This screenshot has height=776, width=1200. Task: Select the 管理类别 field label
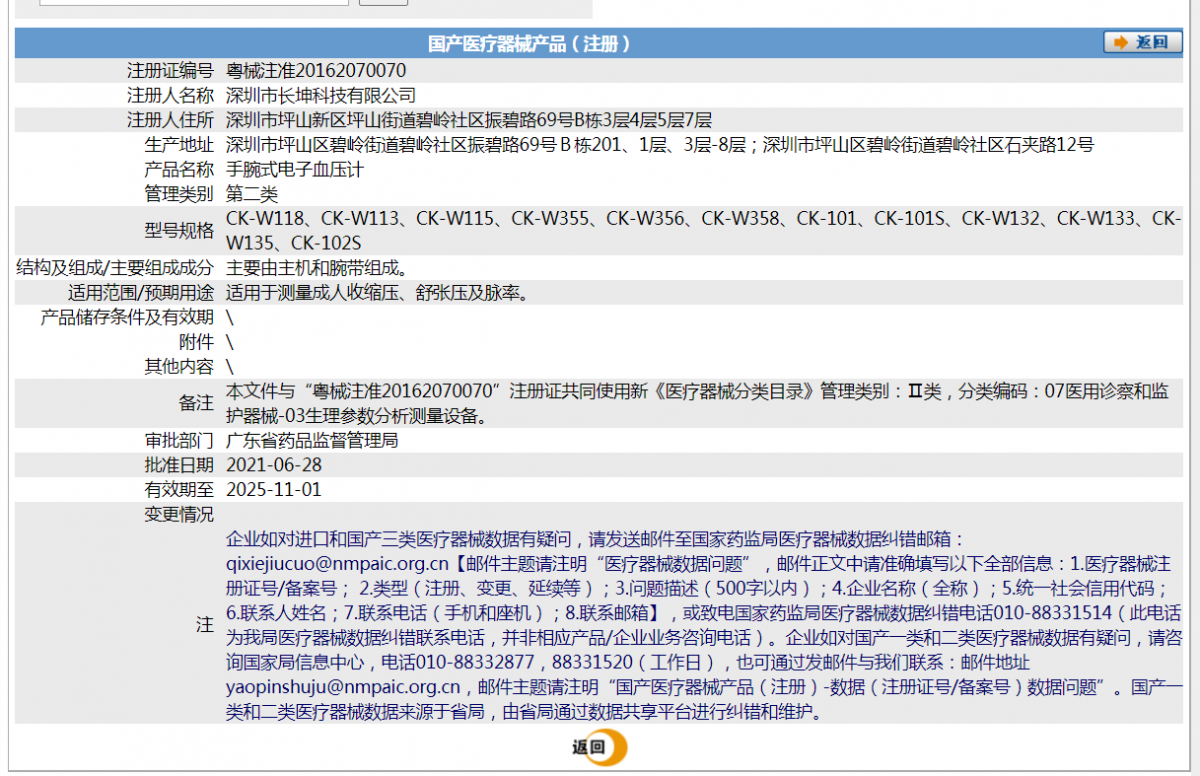(x=179, y=193)
